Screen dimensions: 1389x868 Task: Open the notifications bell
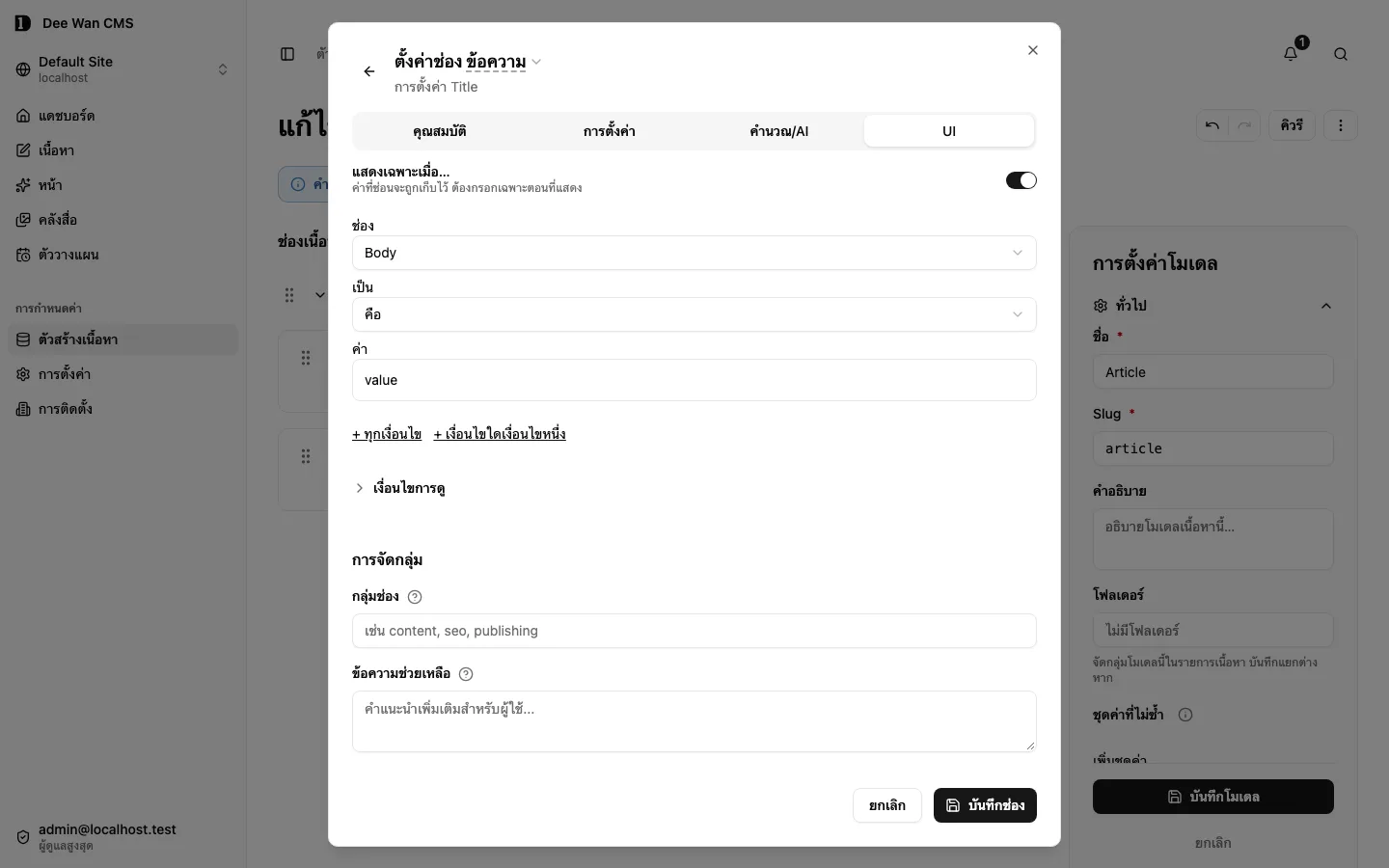pos(1291,54)
